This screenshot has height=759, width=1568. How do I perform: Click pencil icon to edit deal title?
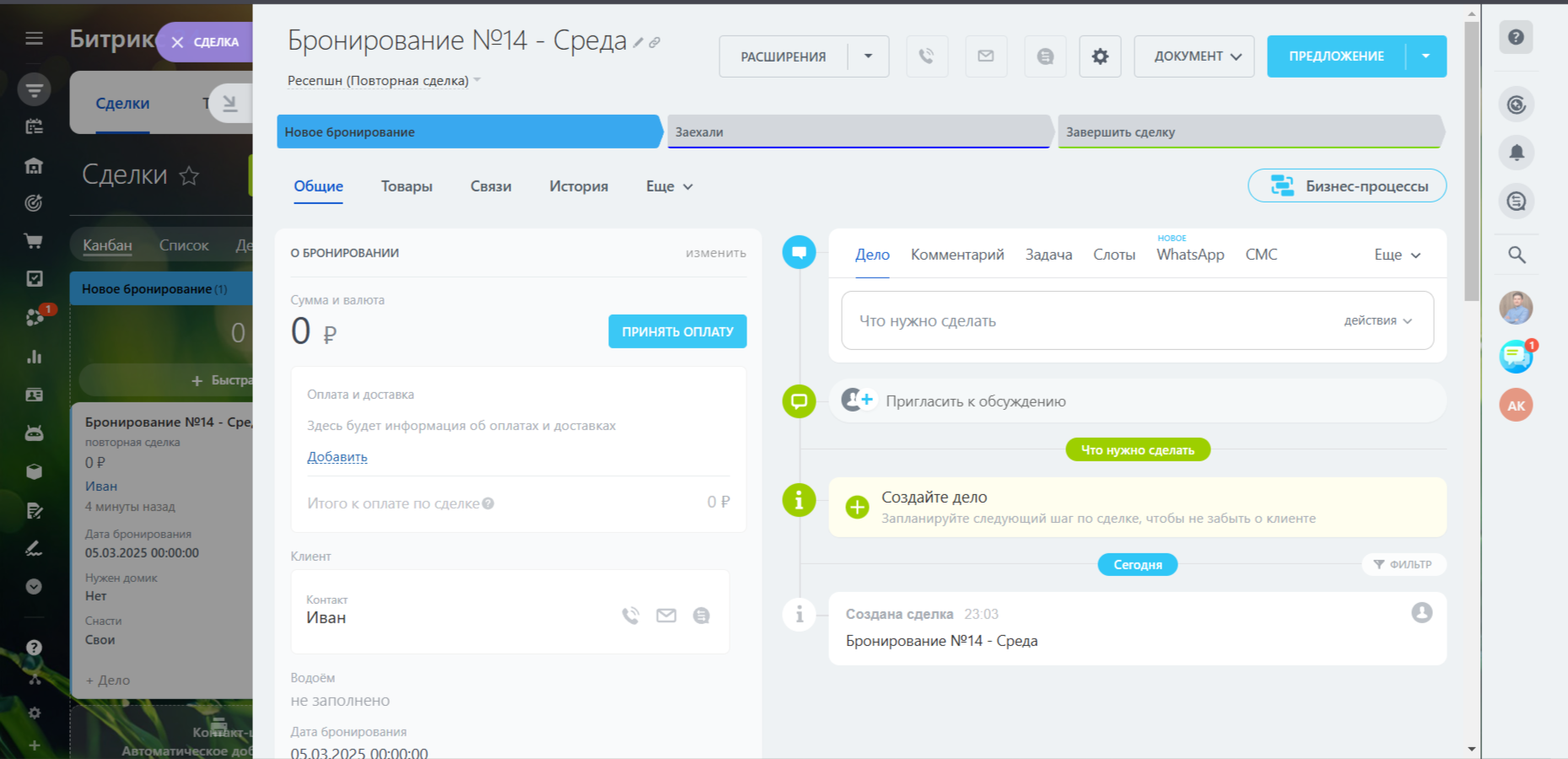(x=639, y=42)
